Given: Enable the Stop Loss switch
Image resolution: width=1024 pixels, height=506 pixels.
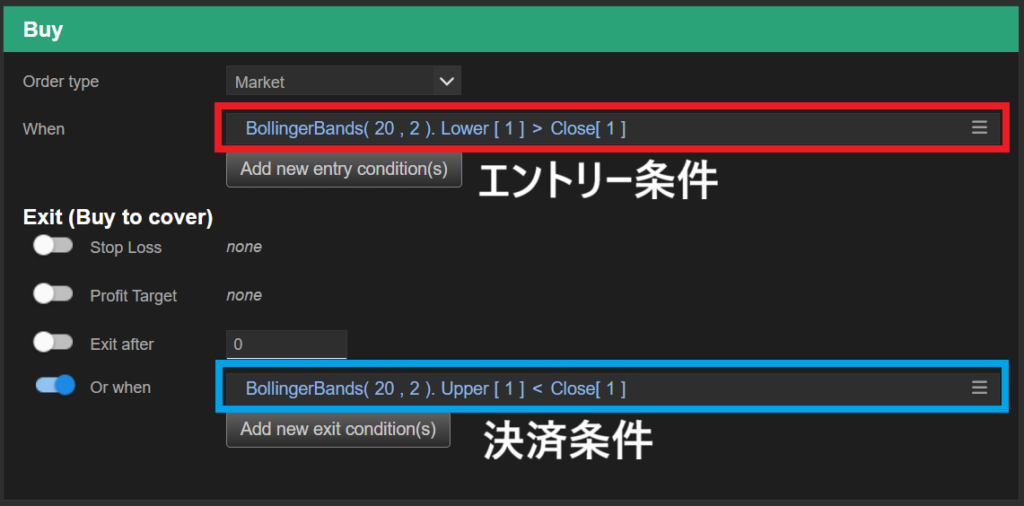Looking at the screenshot, I should point(53,246).
